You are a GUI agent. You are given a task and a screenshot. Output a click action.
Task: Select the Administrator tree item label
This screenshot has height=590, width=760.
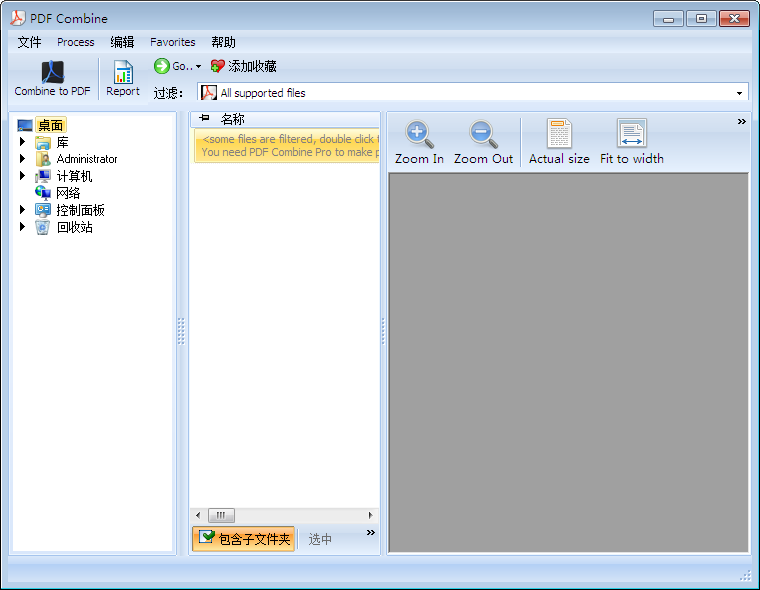pos(87,159)
